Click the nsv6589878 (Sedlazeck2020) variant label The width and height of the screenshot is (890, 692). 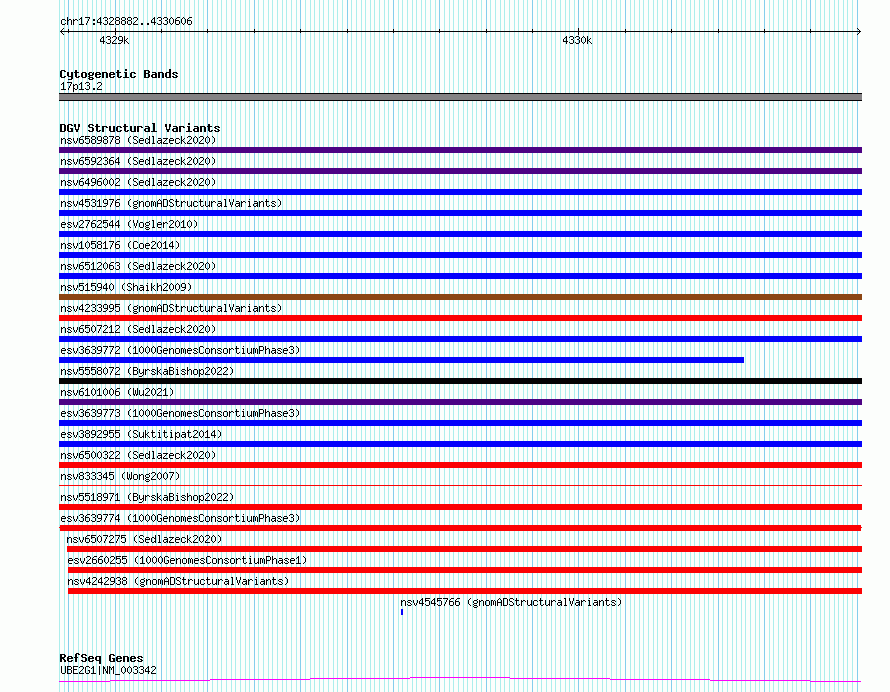click(138, 140)
